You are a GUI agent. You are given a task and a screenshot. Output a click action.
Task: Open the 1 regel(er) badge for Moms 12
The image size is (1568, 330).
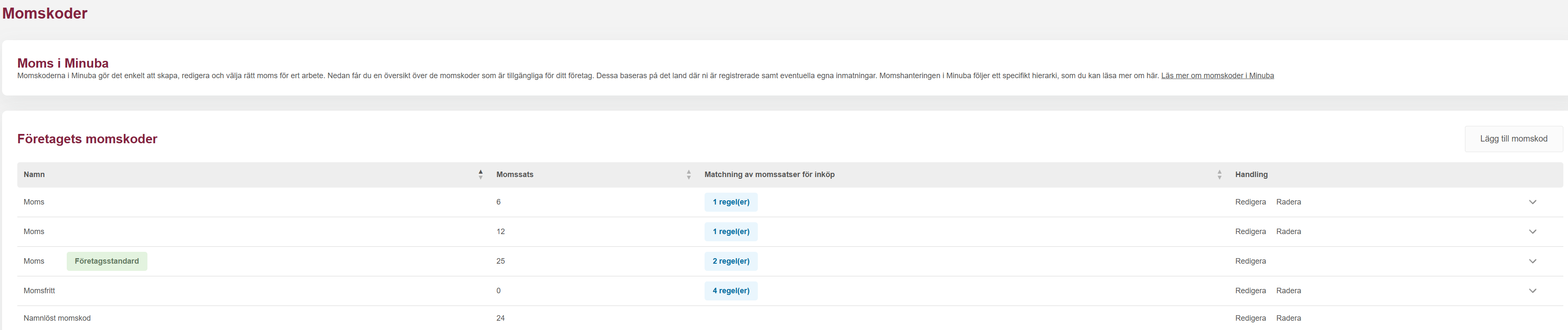click(x=730, y=232)
